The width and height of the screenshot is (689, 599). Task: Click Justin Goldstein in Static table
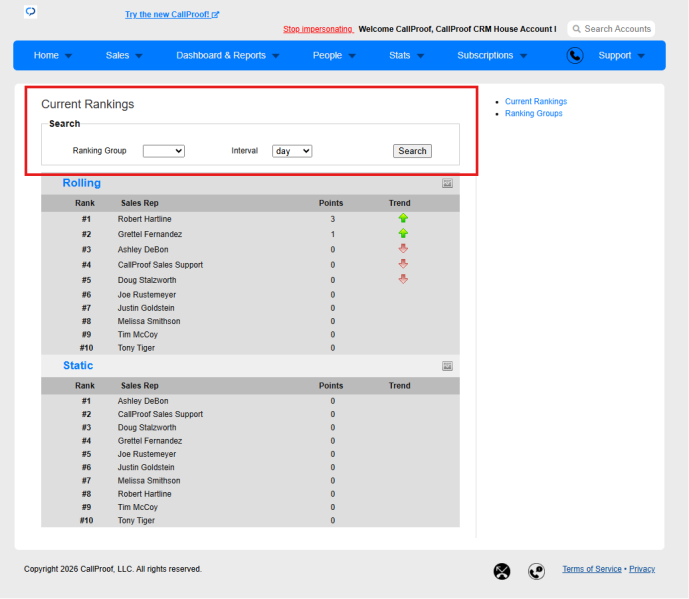[146, 468]
